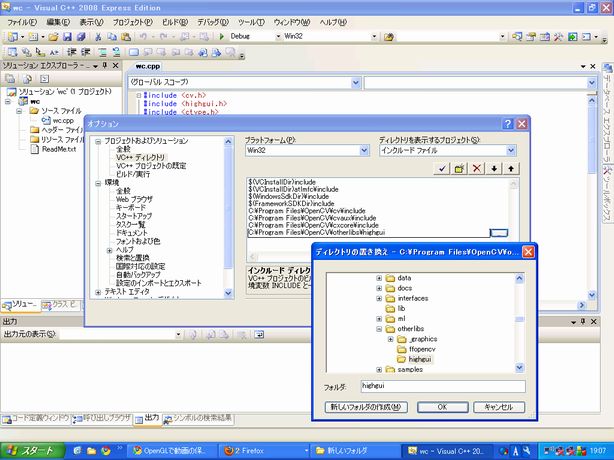Open the Tools menu
The image size is (614, 460).
point(251,22)
